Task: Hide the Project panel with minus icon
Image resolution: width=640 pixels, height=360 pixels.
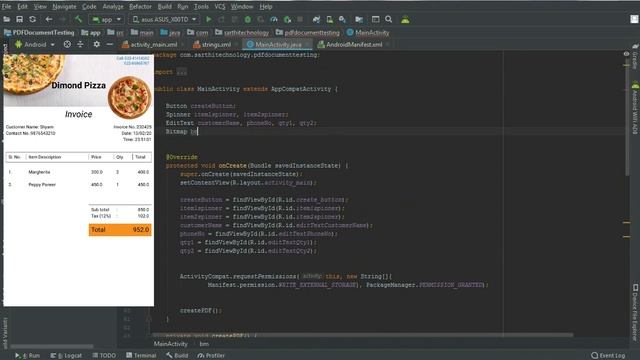Action: click(109, 44)
